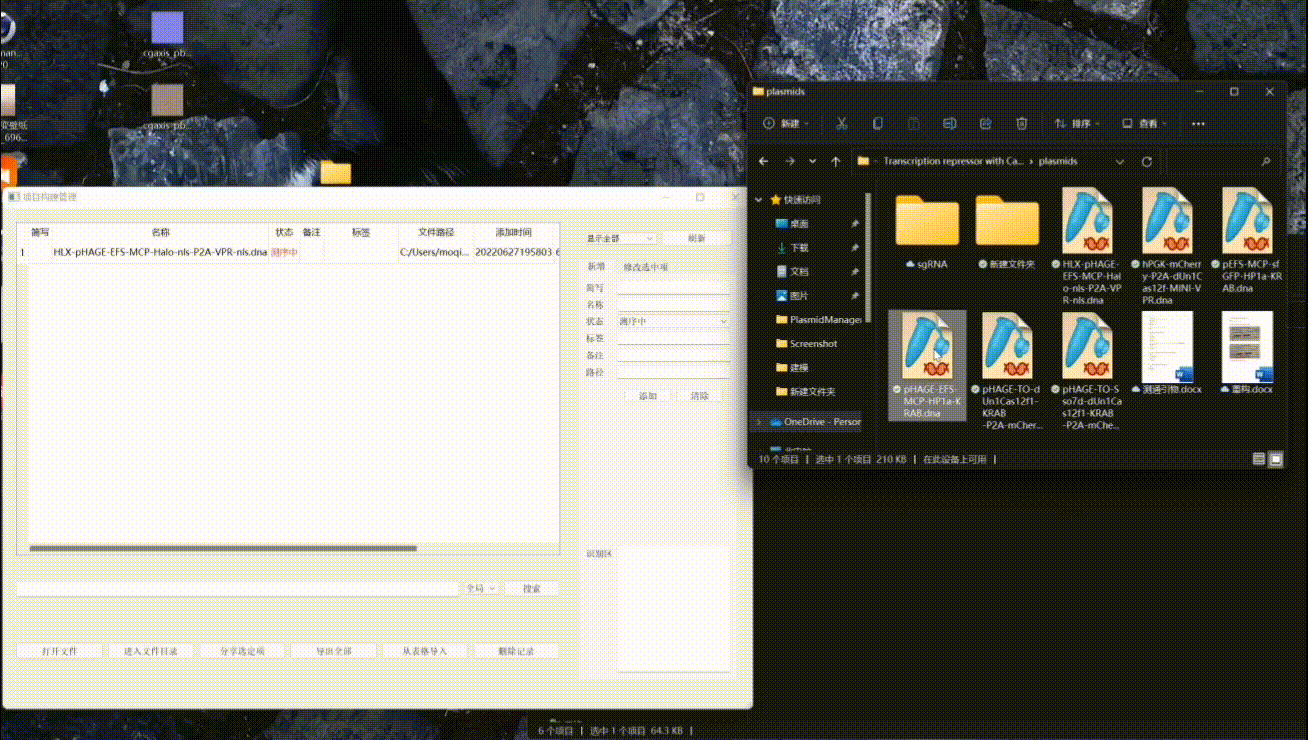
Task: Open the 新建文件夹 folder in file pane
Action: [x=1007, y=231]
